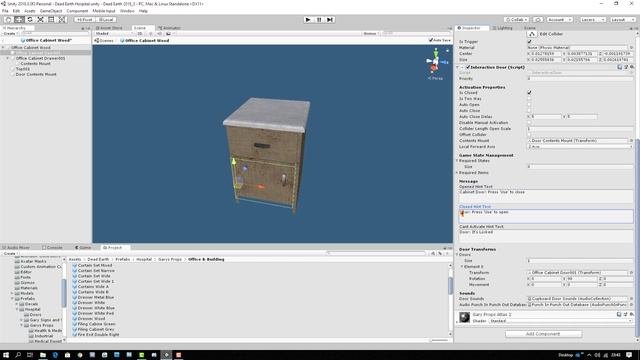This screenshot has height=360, width=640.
Task: Open the Window menu
Action: (127, 11)
